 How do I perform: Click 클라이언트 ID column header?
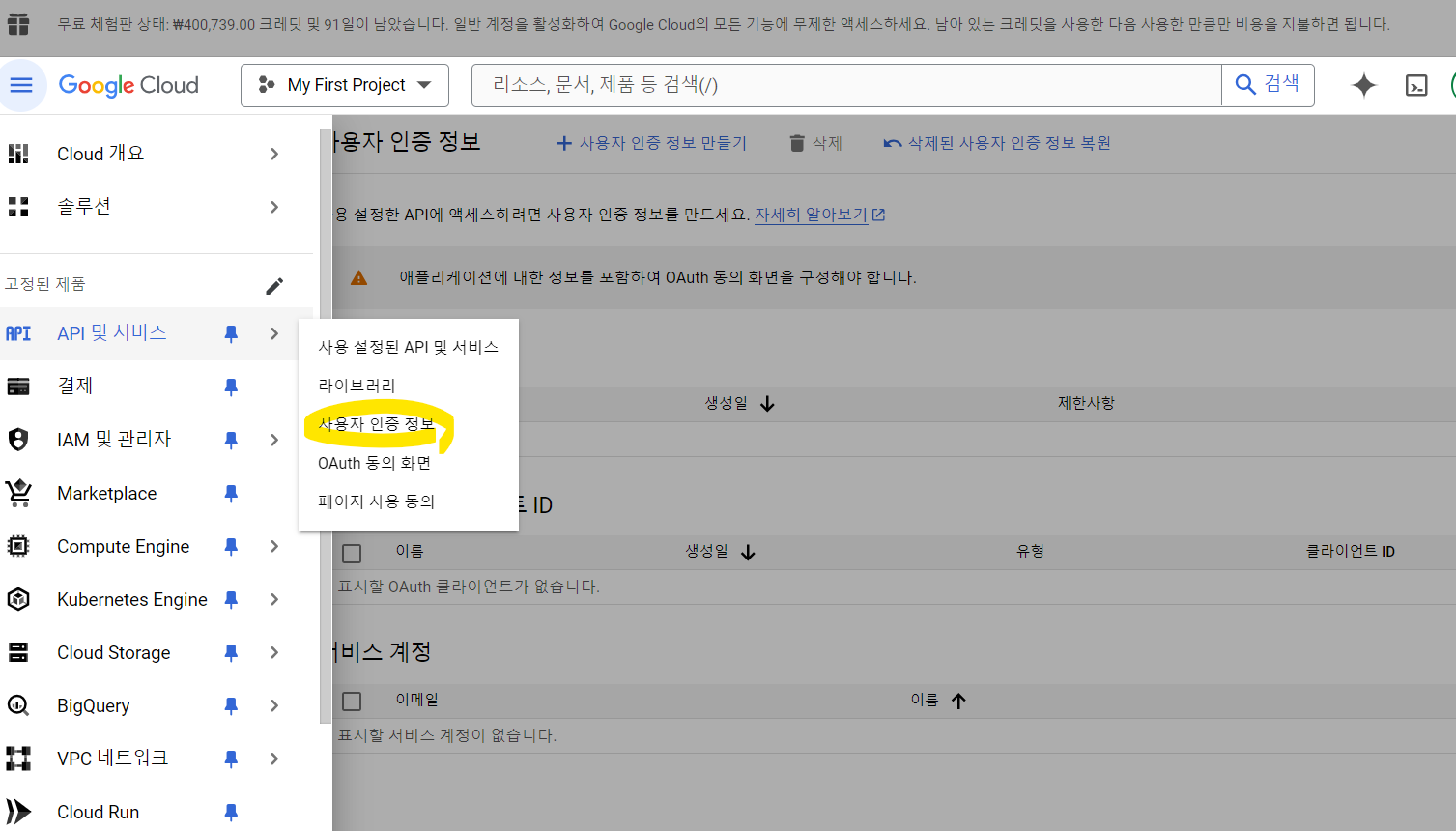[x=1351, y=551]
